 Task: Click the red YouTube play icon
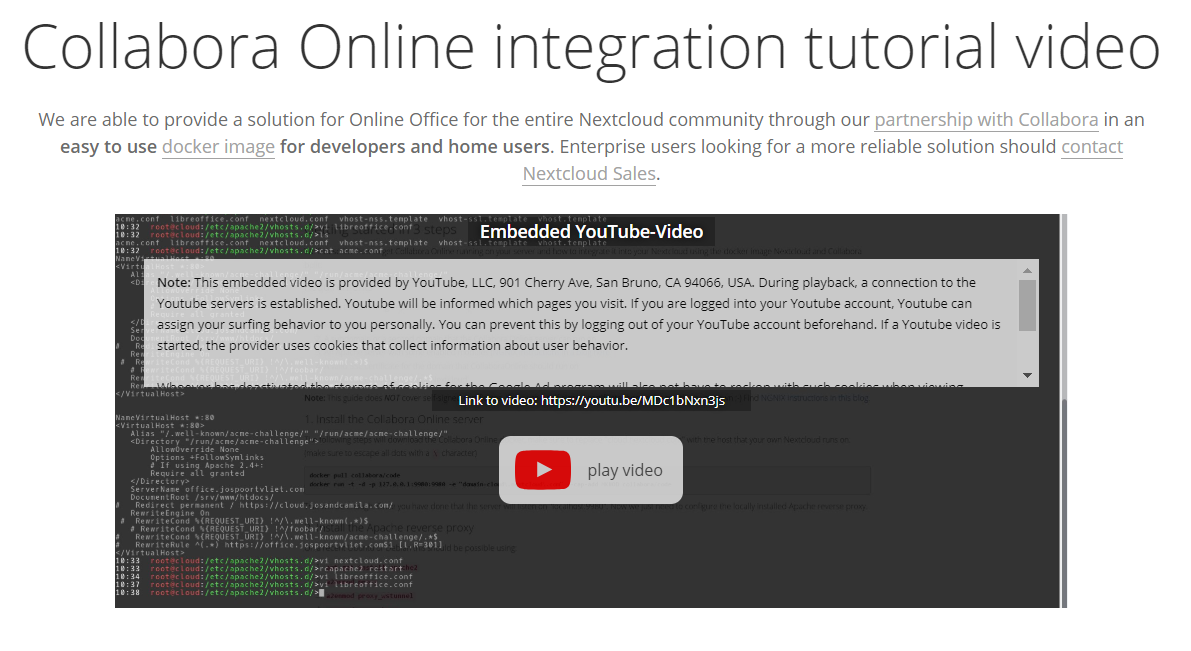[542, 469]
